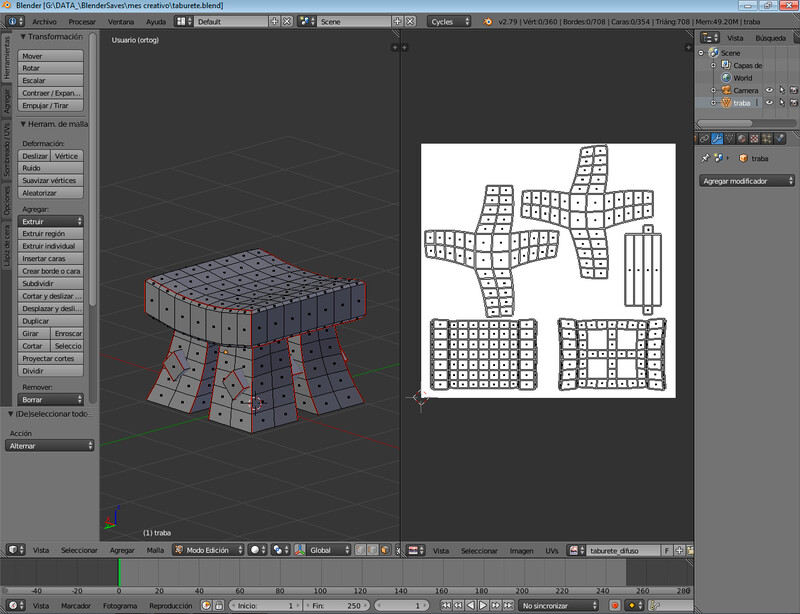The width and height of the screenshot is (800, 614).
Task: Open the Procesar menu in top bar
Action: click(x=82, y=21)
